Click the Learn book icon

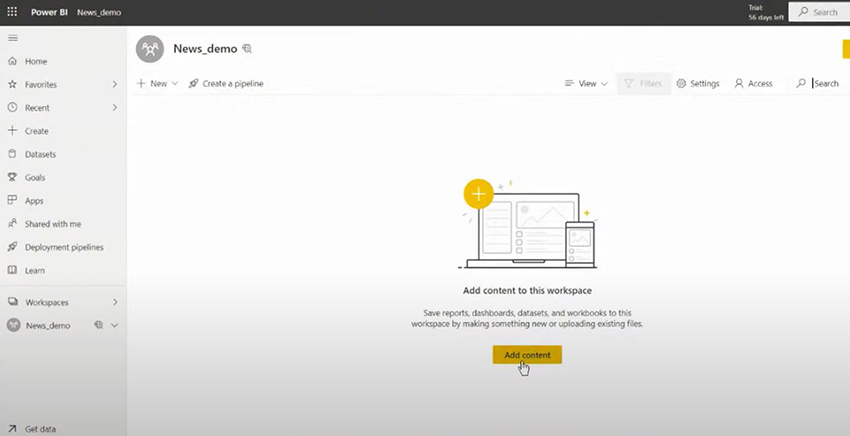(12, 270)
